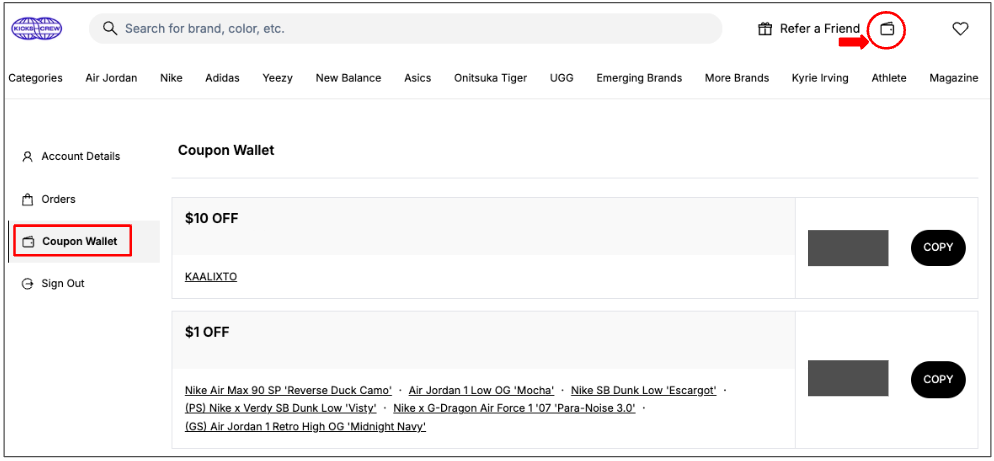This screenshot has height=461, width=994.
Task: Open Refer a Friend link
Action: pos(820,29)
